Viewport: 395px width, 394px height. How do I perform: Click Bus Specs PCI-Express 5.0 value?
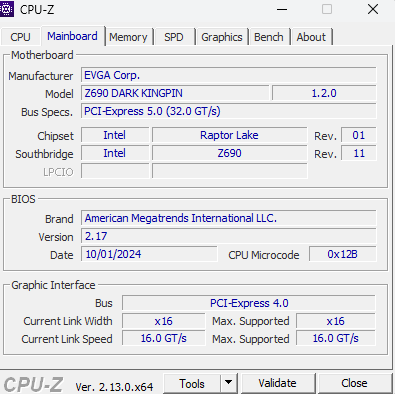pyautogui.click(x=229, y=111)
